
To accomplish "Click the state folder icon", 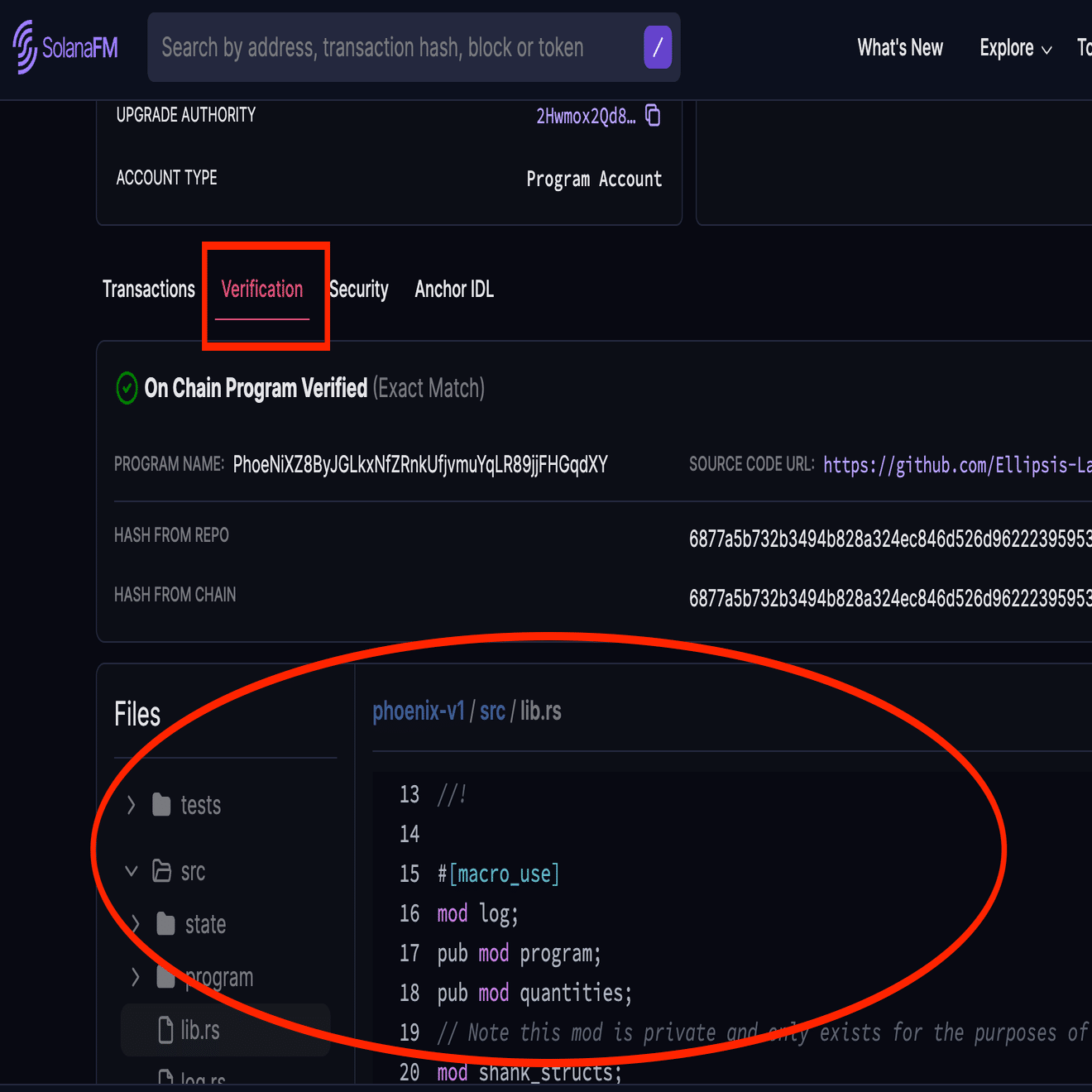I will coord(165,924).
